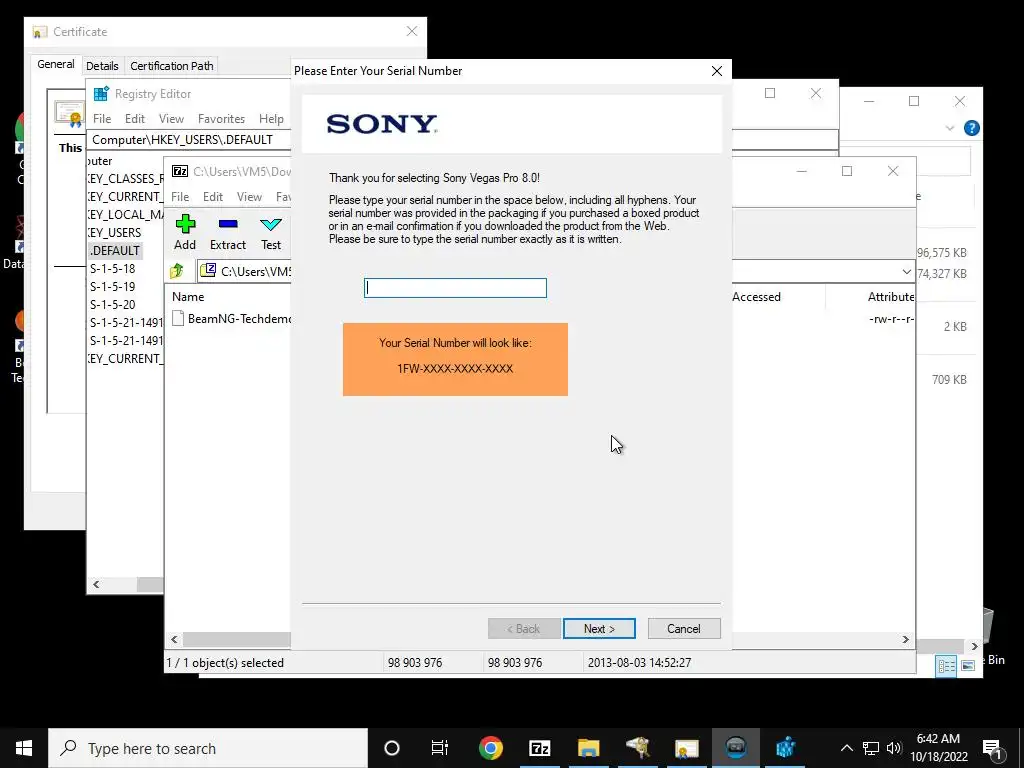Viewport: 1024px width, 768px height.
Task: Open the 7-Zip path dropdown arrow
Action: click(906, 271)
